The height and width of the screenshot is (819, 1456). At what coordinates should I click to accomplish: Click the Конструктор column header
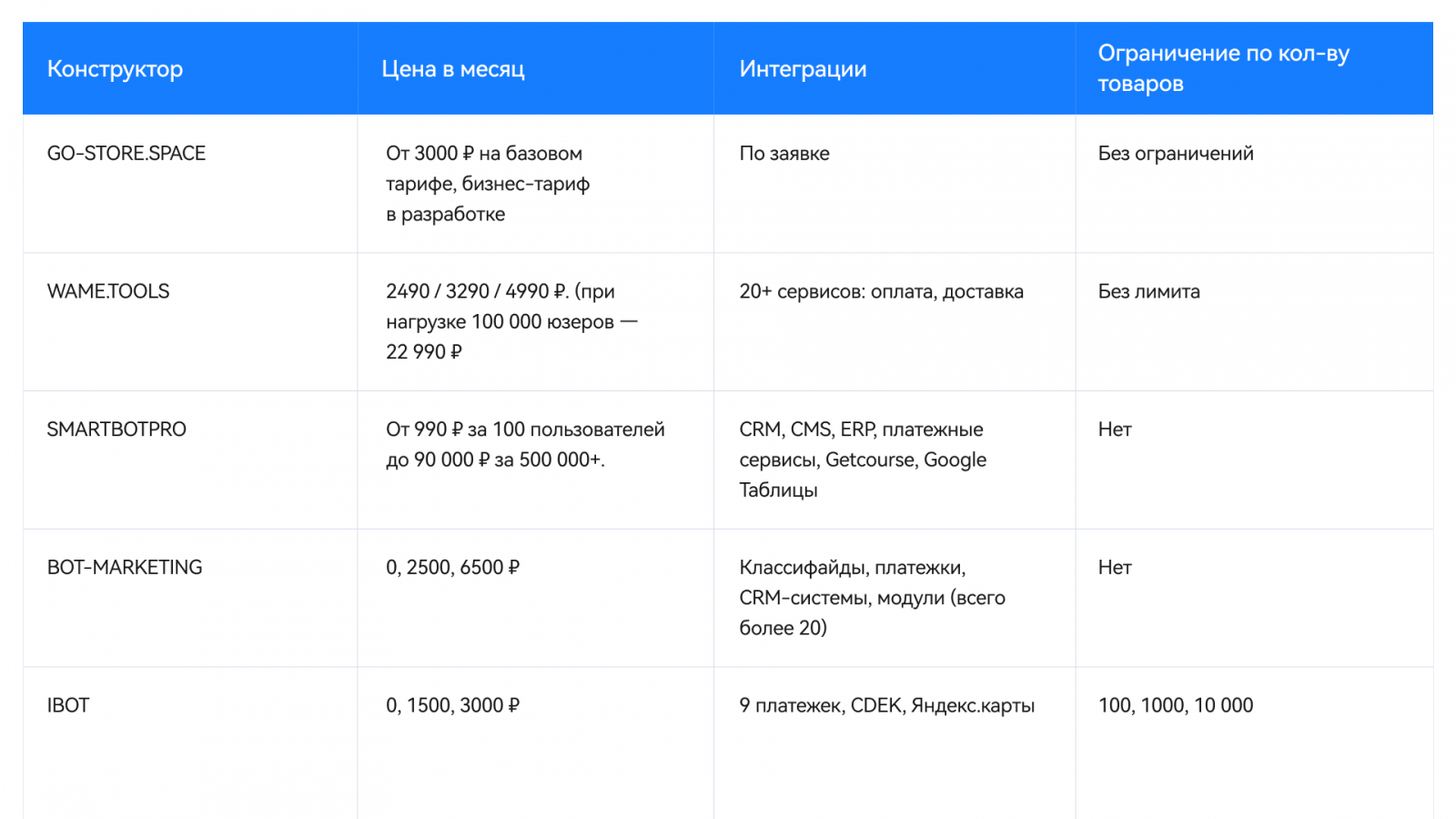[x=115, y=69]
